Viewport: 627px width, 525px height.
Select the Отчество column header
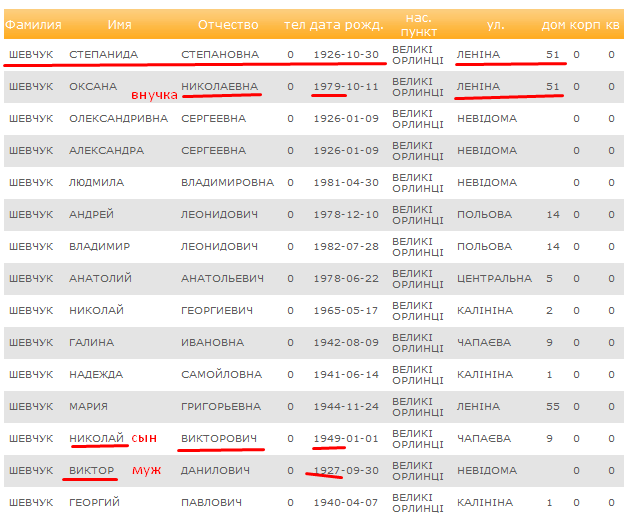click(228, 25)
